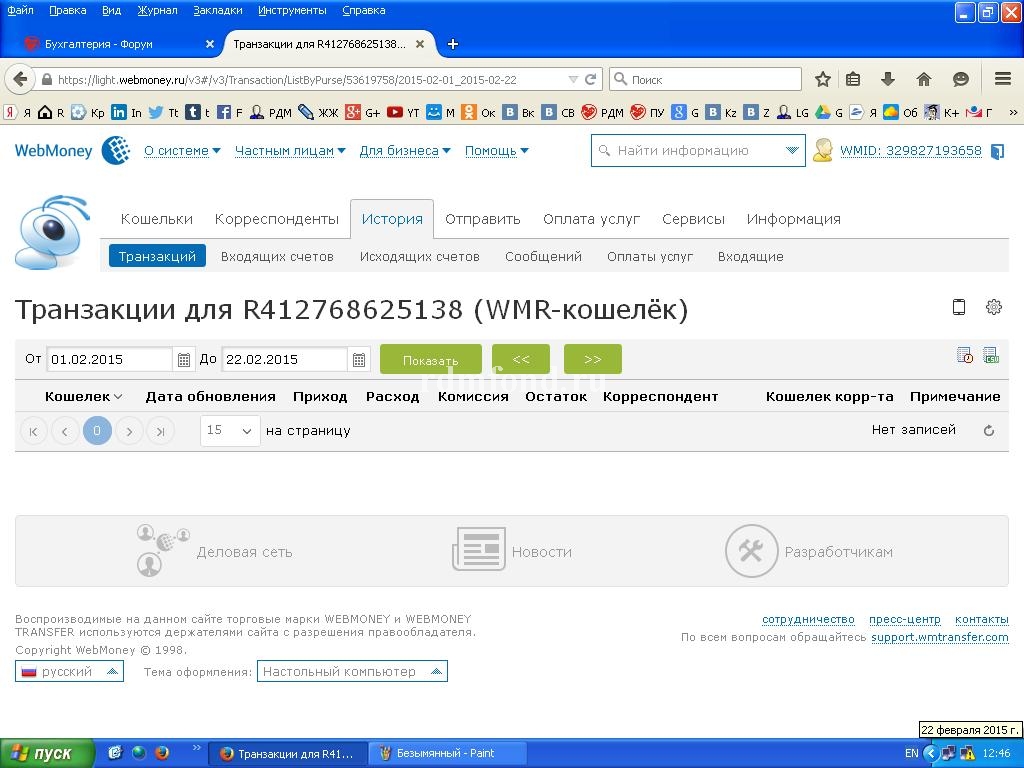Viewport: 1024px width, 768px height.
Task: Open the bookmarks list icon
Action: [x=853, y=80]
